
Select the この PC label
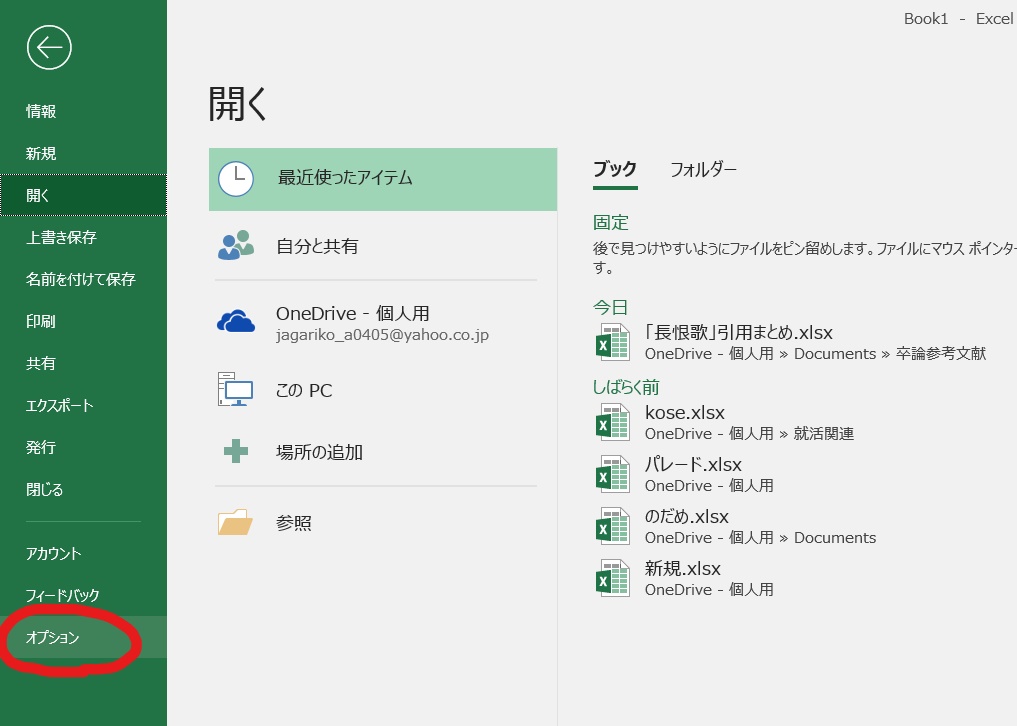[x=304, y=390]
